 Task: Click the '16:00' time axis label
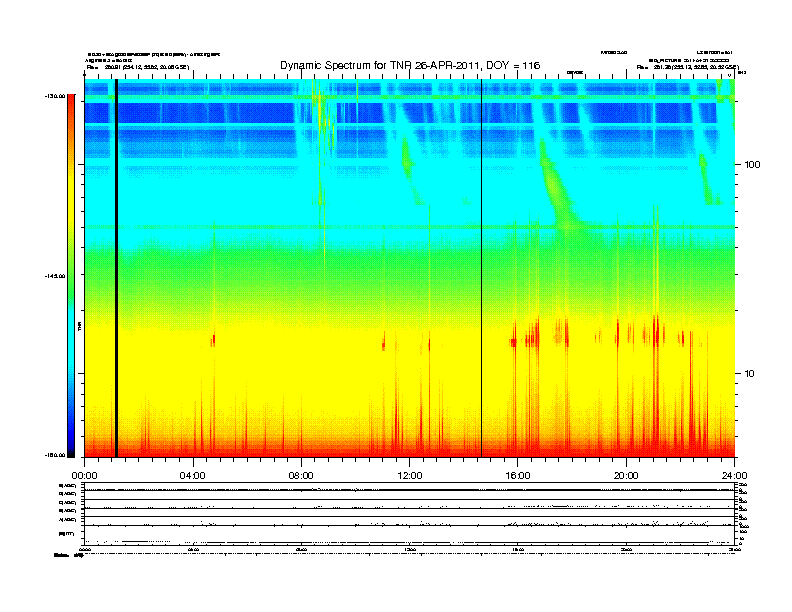point(518,476)
